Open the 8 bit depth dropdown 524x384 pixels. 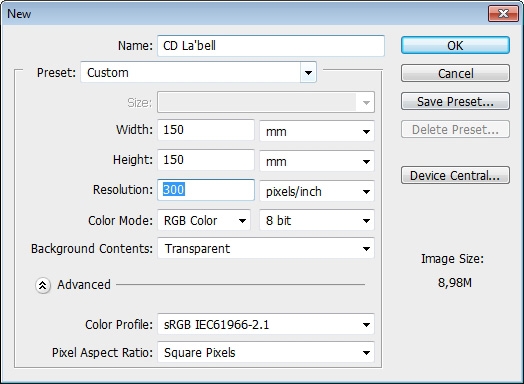[x=317, y=220]
